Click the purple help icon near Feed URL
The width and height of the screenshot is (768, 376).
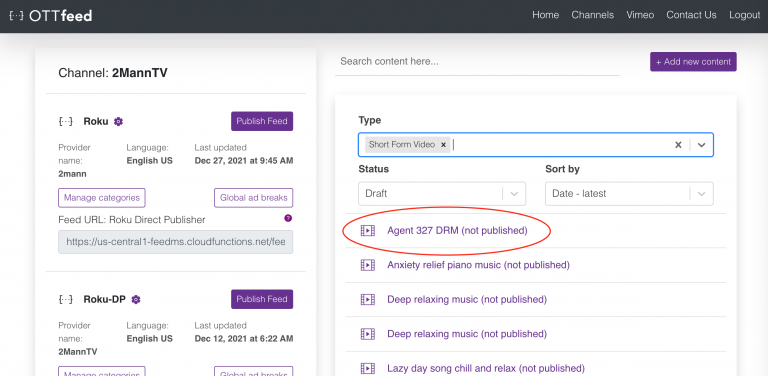tap(288, 218)
